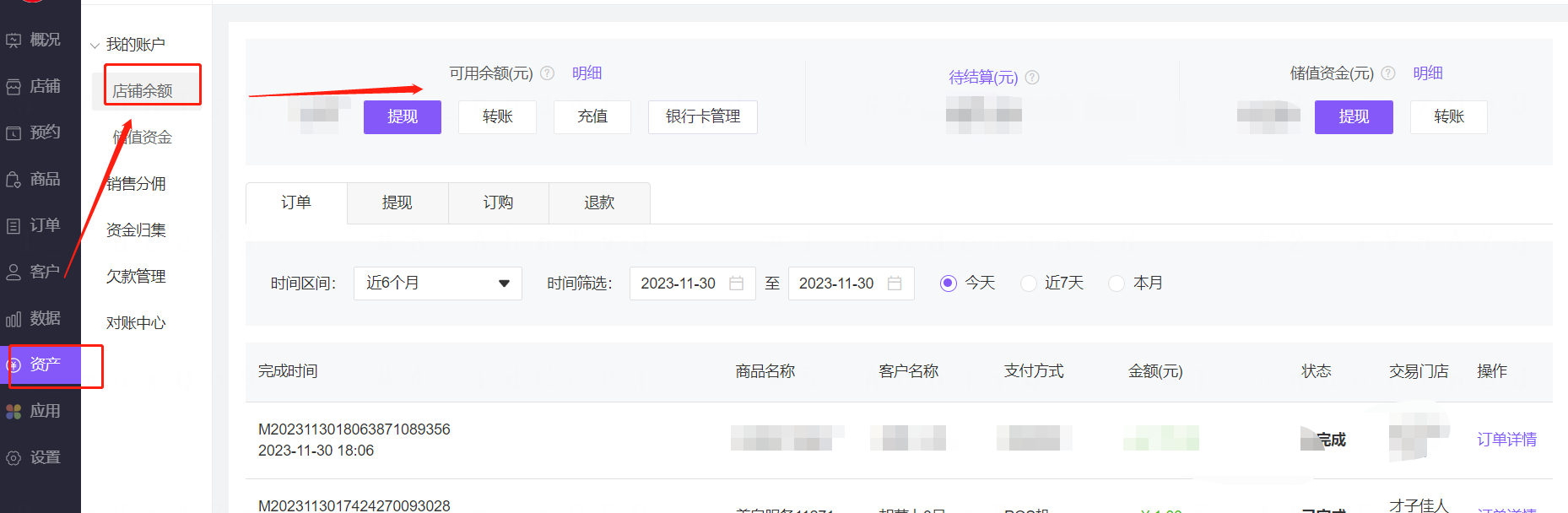Screen dimensions: 1568x513
Task: Click the 商品名称 column header
Action: click(x=765, y=371)
